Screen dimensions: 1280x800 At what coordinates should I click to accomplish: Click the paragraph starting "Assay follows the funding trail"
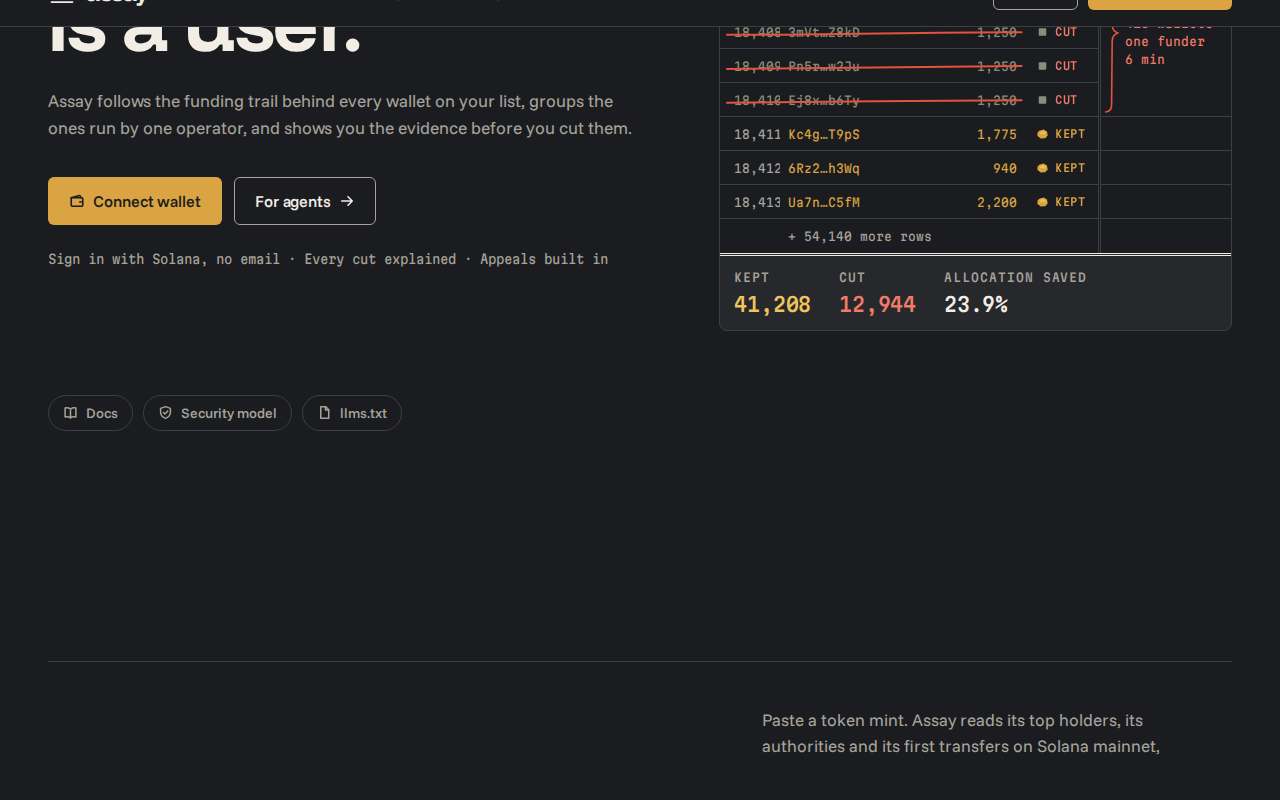340,115
